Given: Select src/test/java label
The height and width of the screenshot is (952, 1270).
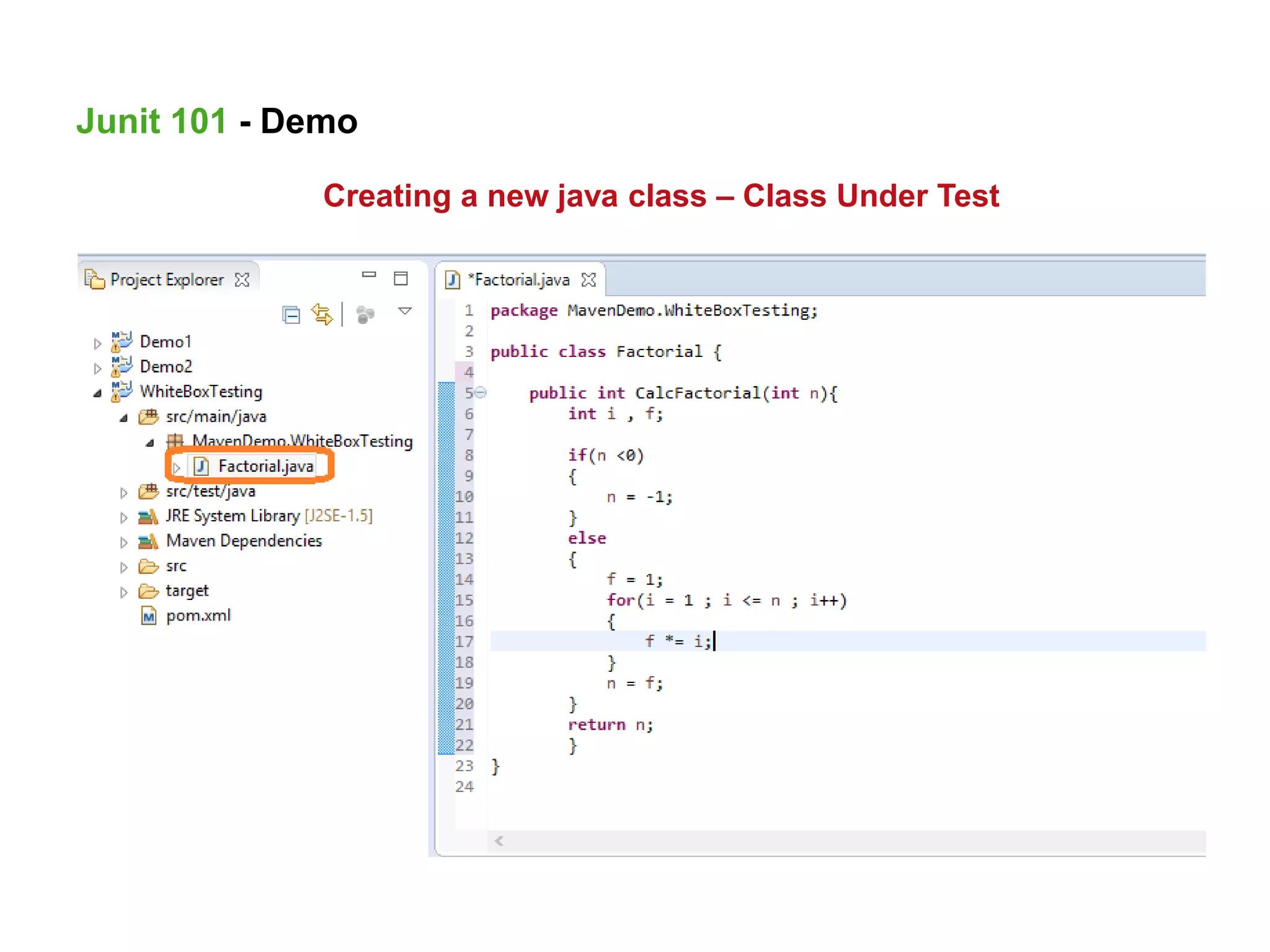Looking at the screenshot, I should coord(211,491).
